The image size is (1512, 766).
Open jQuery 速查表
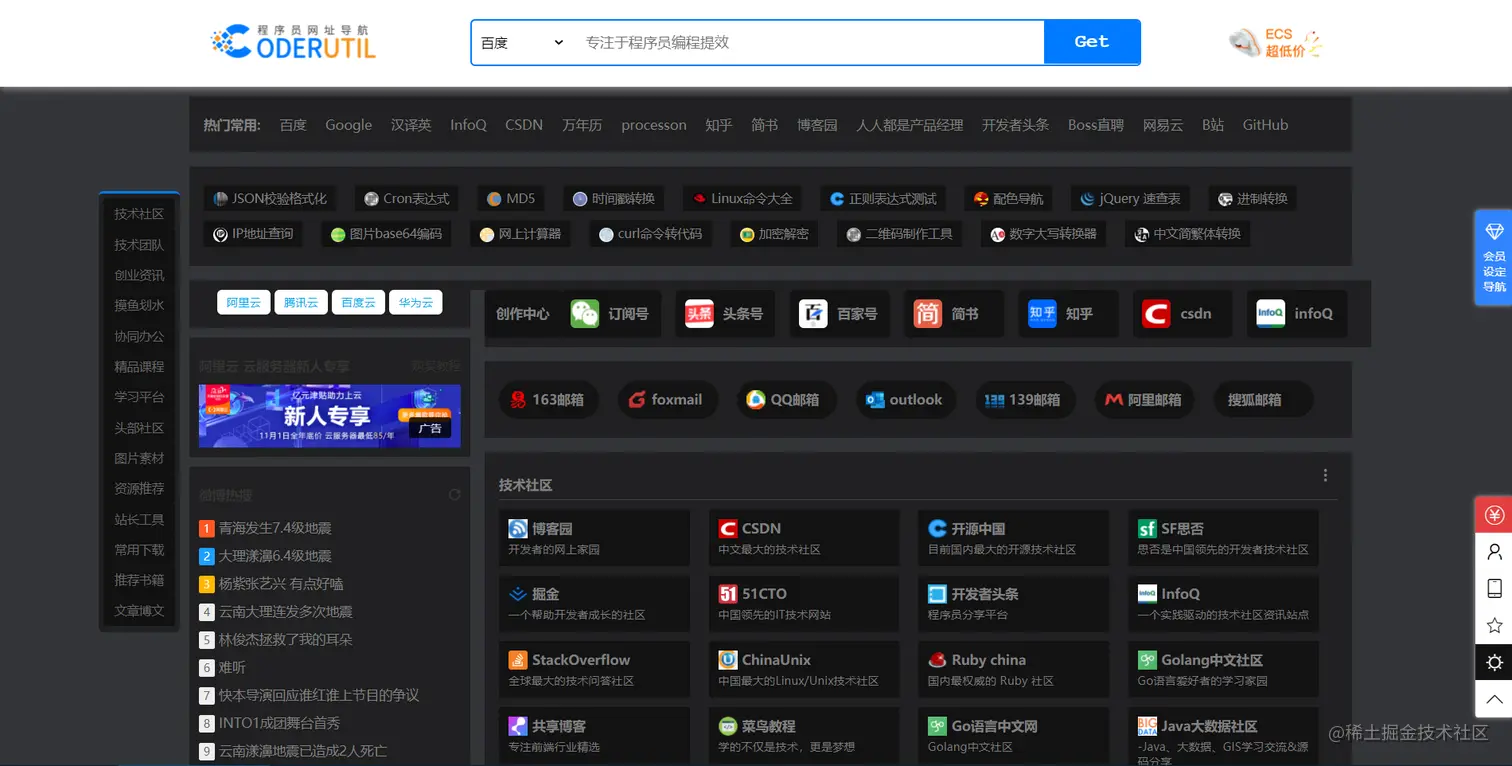tap(1130, 198)
